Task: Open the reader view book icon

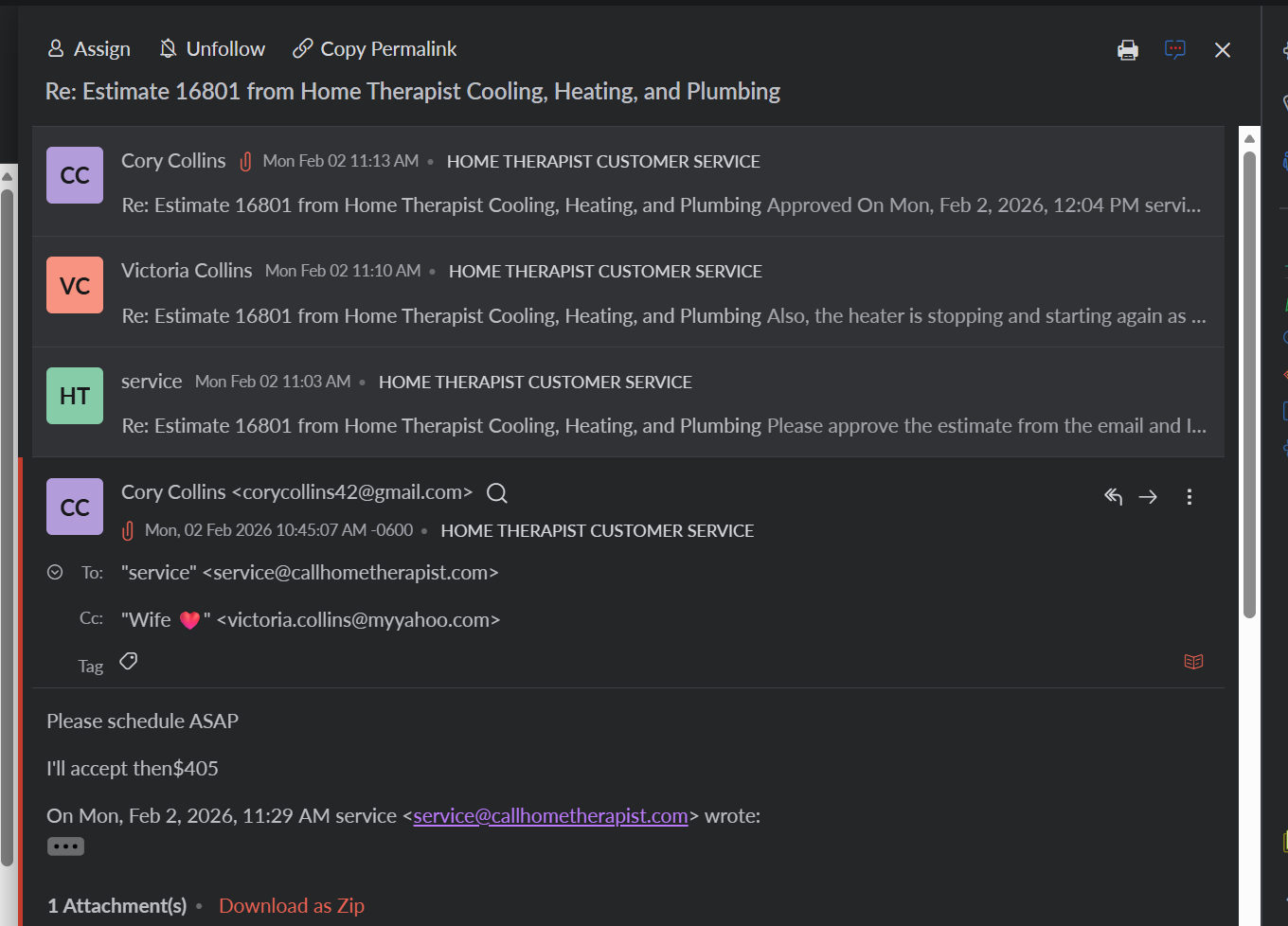Action: pos(1193,662)
